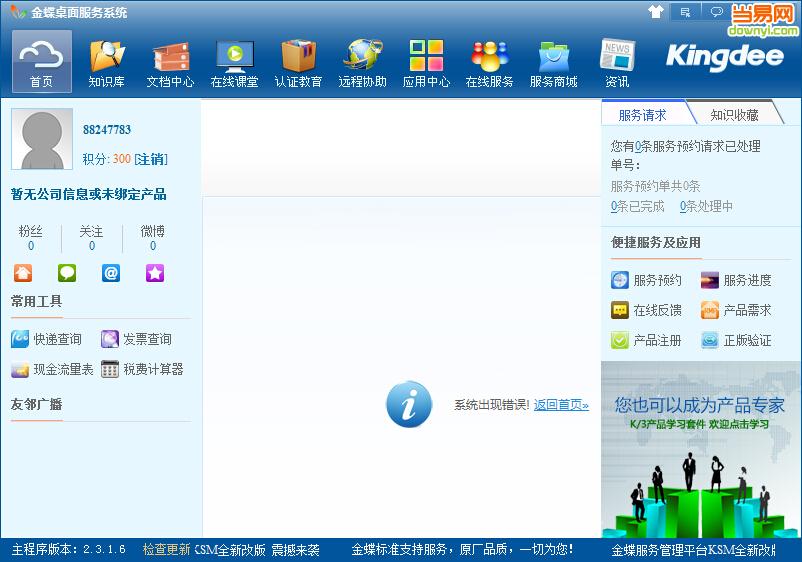Click the purple star favorites icon
Screen dimensions: 802x562
coord(155,273)
